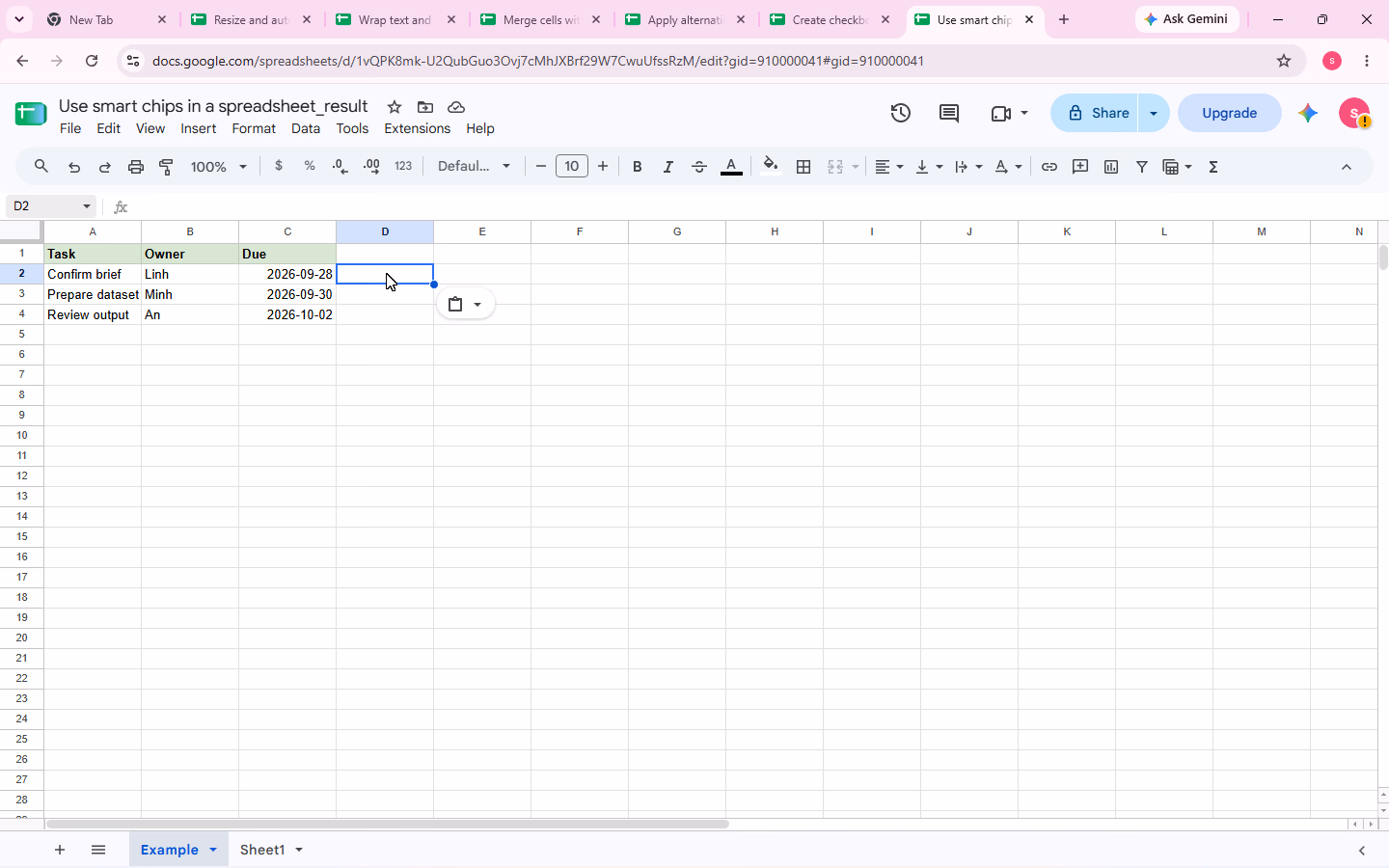Open the borders tool
The height and width of the screenshot is (868, 1389).
(x=803, y=167)
